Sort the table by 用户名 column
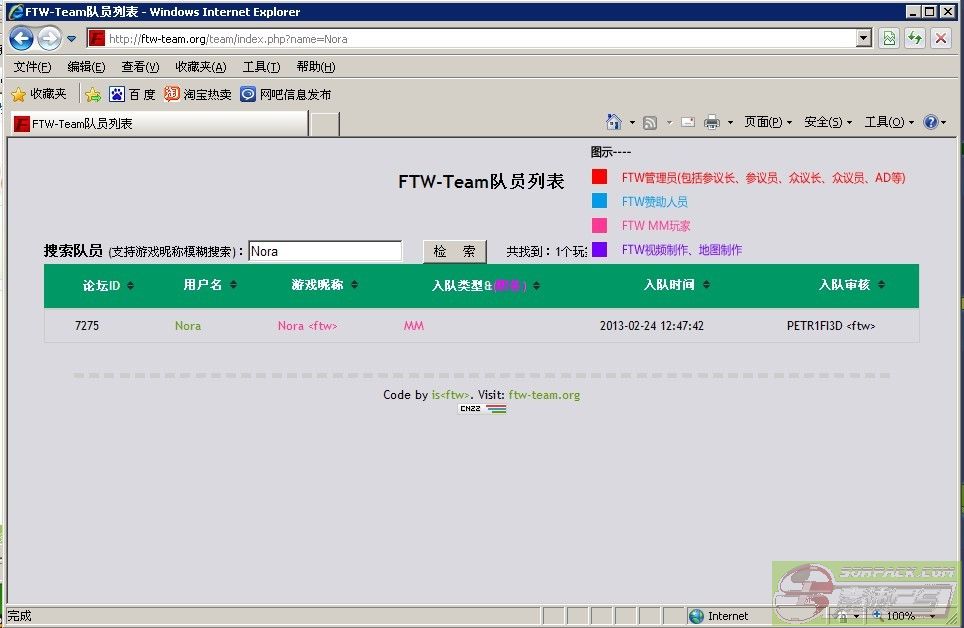Image resolution: width=964 pixels, height=628 pixels. [x=210, y=286]
